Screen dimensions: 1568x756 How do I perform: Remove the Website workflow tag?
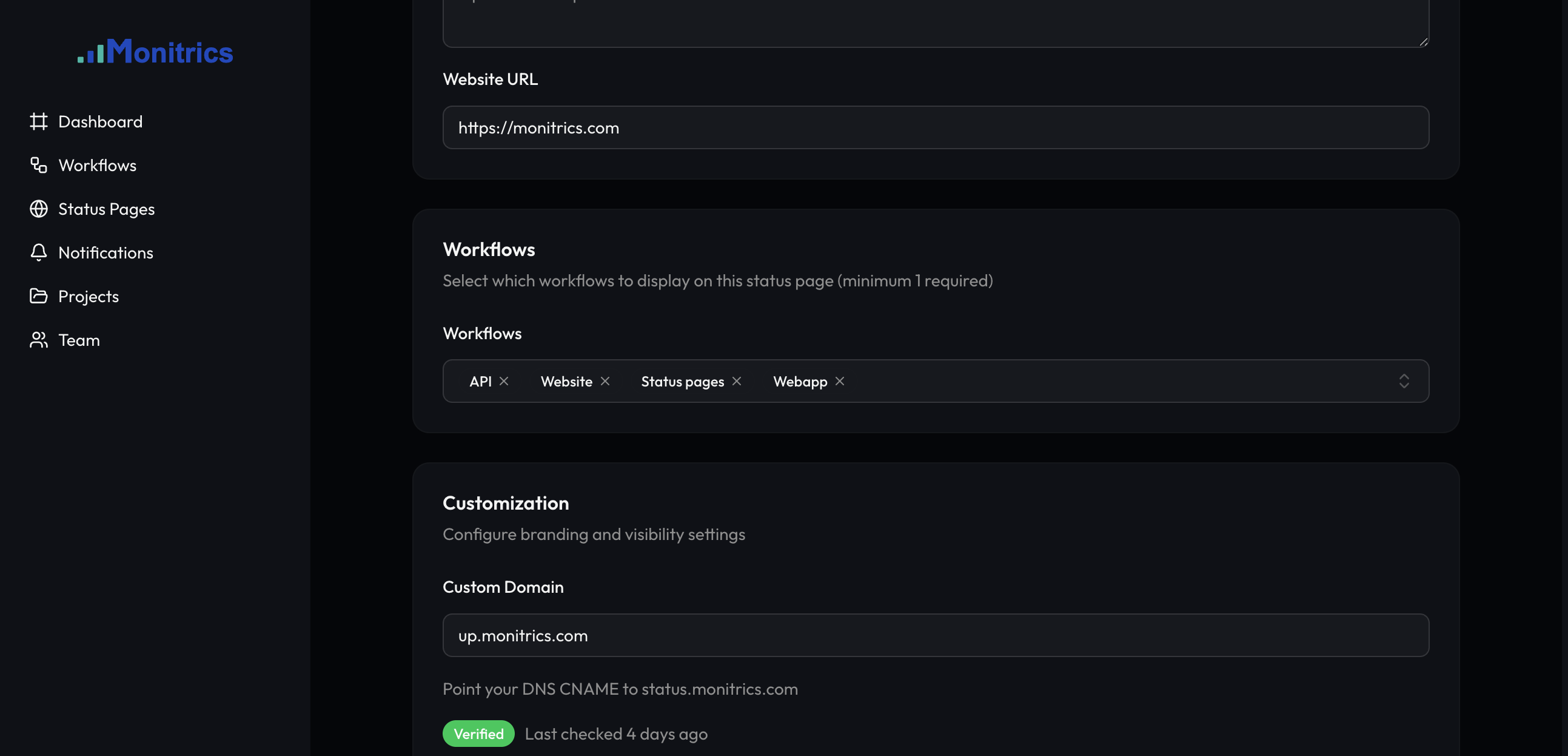(x=605, y=382)
